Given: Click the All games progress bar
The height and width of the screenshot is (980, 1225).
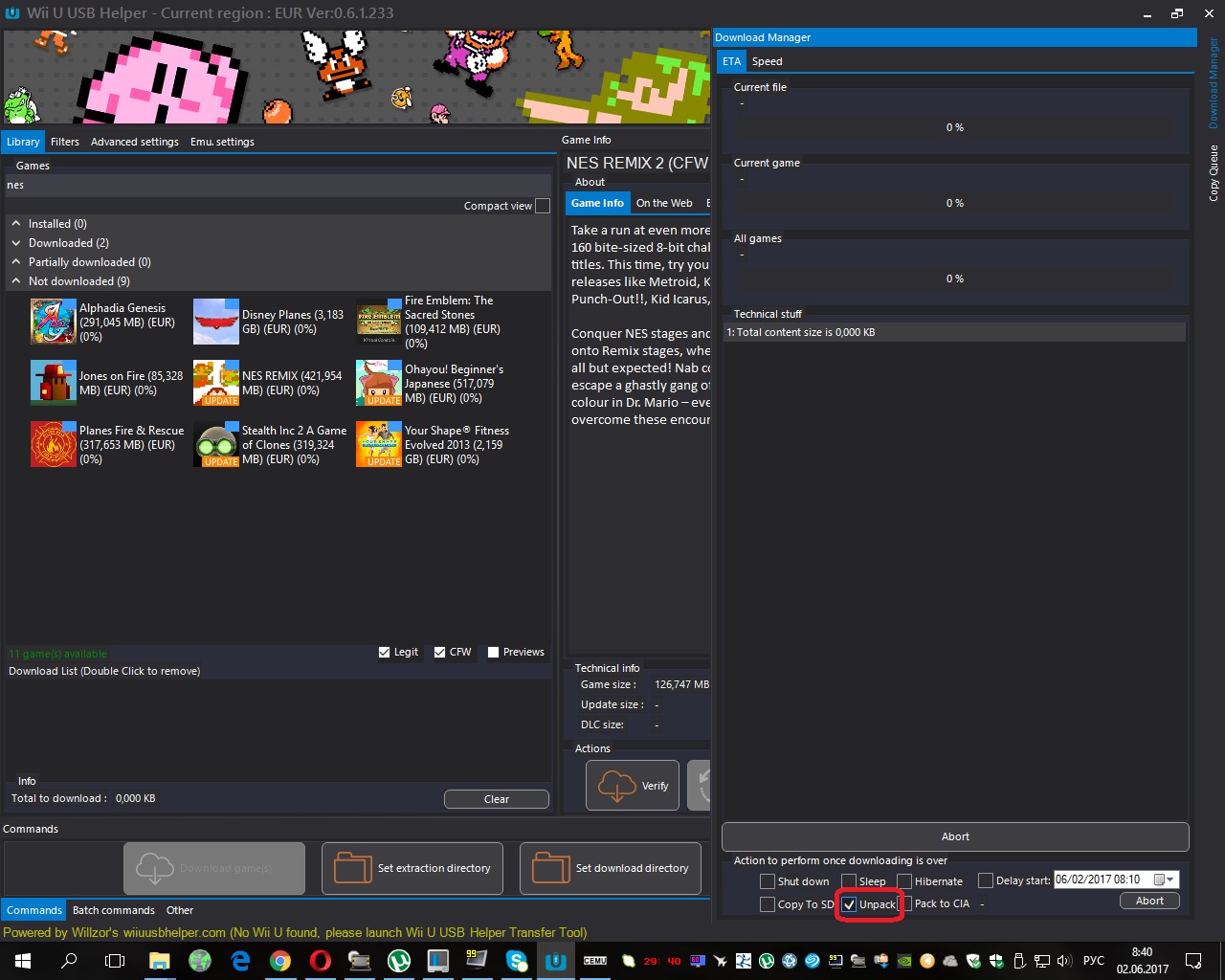Looking at the screenshot, I should point(955,278).
